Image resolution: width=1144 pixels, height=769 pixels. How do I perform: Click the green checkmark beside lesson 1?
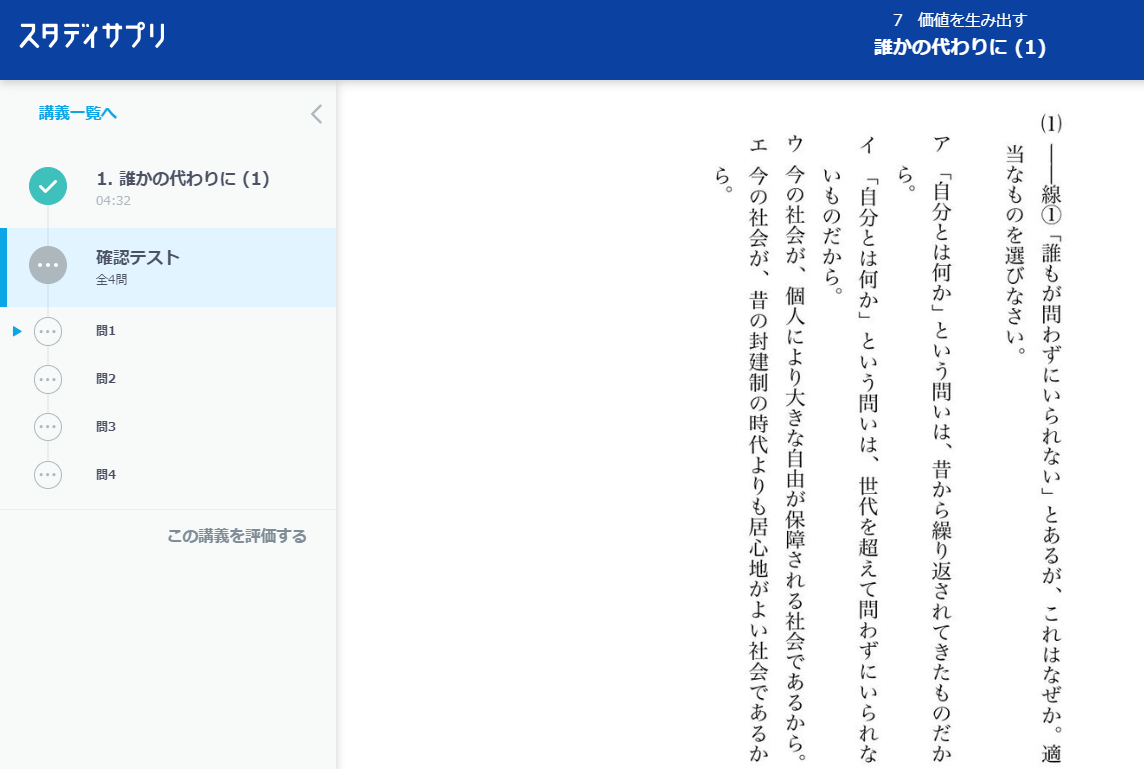47,186
